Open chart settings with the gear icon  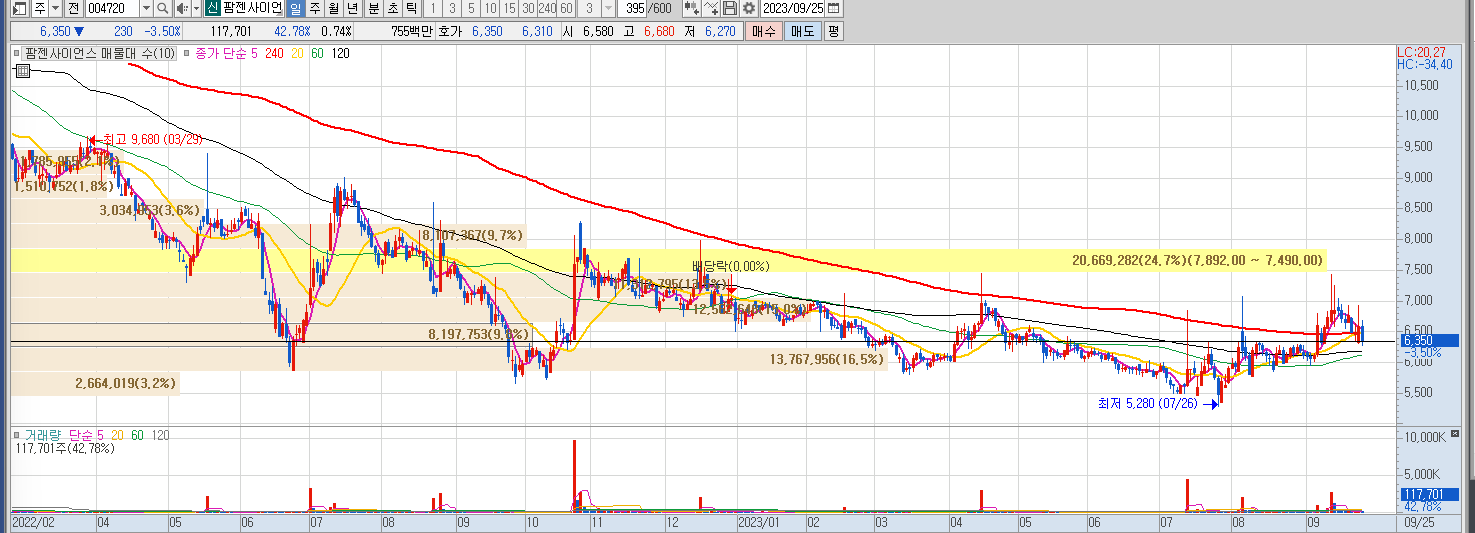pyautogui.click(x=748, y=9)
